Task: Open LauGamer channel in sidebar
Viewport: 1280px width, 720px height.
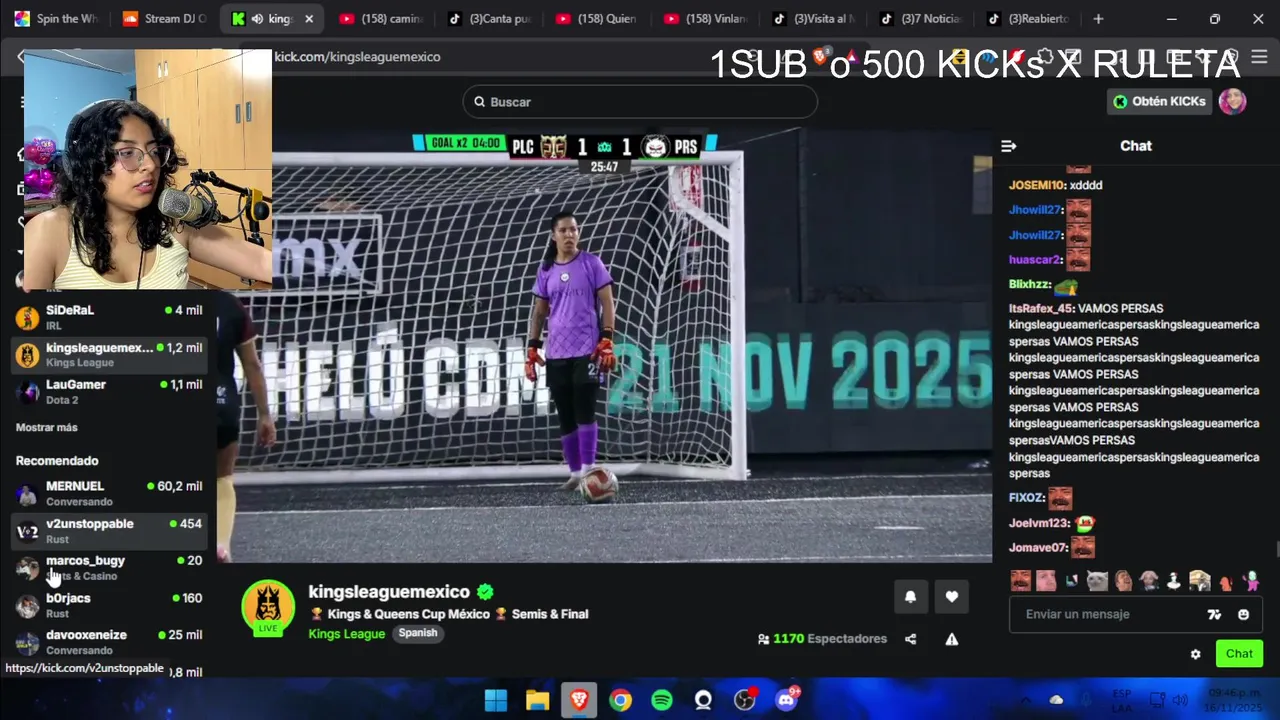Action: [110, 391]
